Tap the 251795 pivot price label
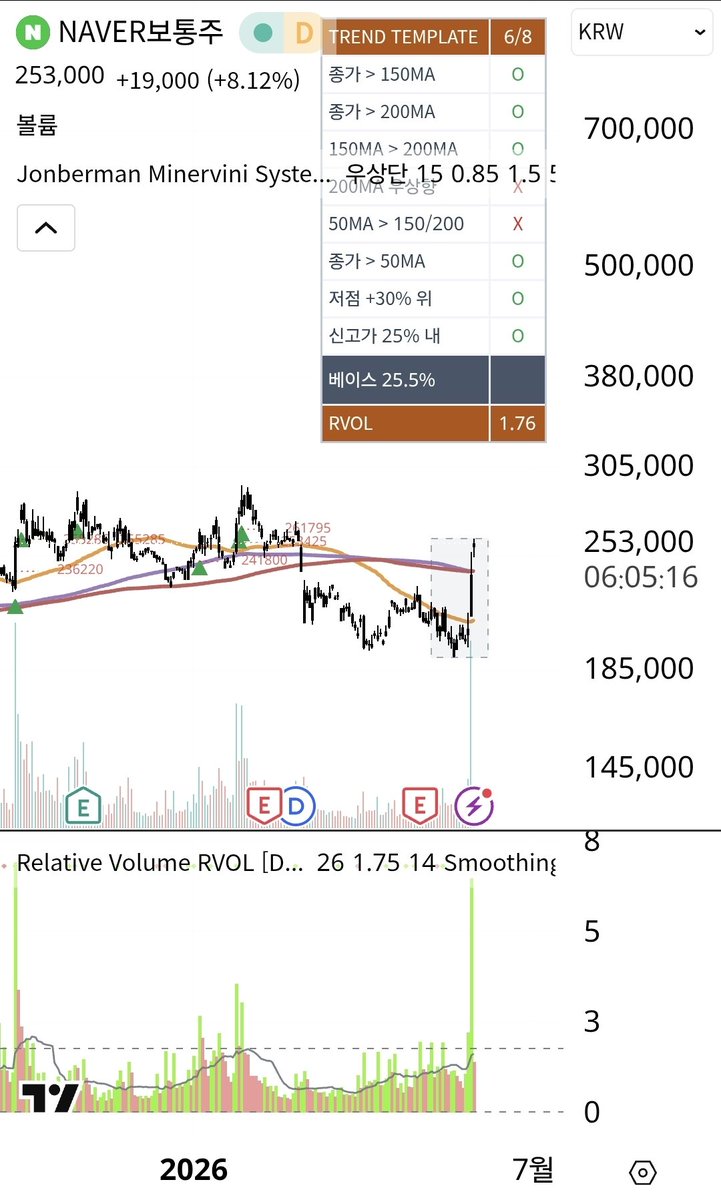The image size is (721, 1200). click(307, 527)
